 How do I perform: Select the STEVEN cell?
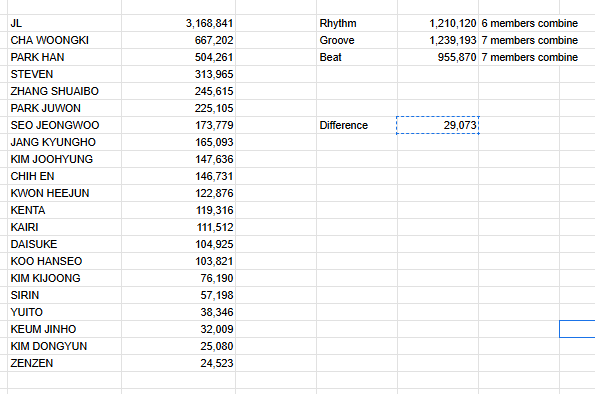click(x=65, y=74)
